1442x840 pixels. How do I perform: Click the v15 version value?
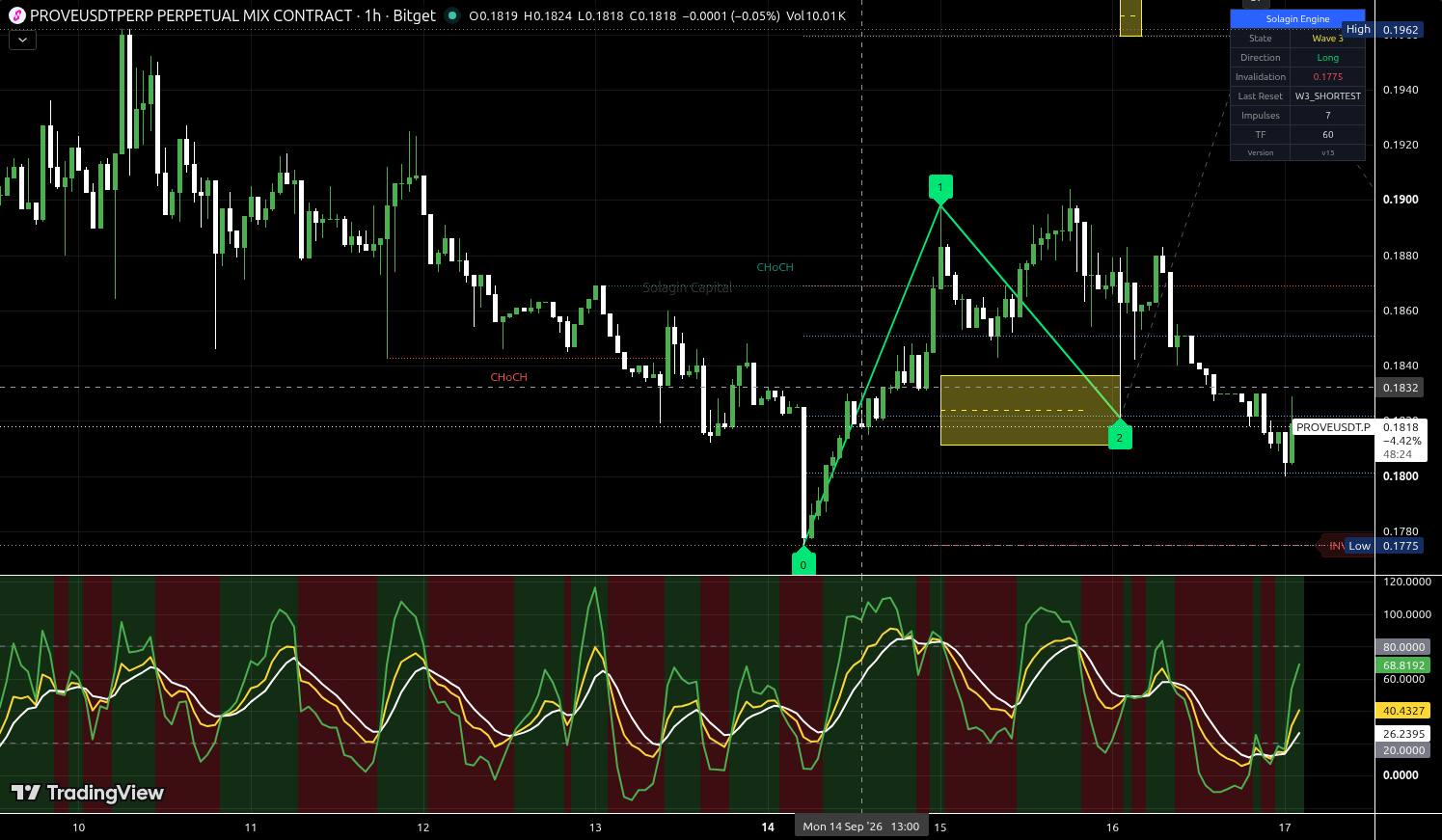[1327, 152]
